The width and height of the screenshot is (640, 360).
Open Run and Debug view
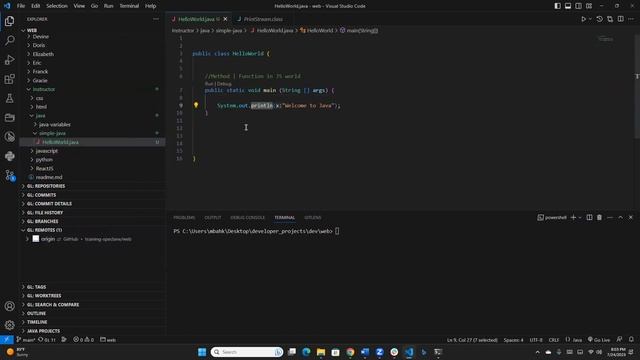click(x=9, y=60)
